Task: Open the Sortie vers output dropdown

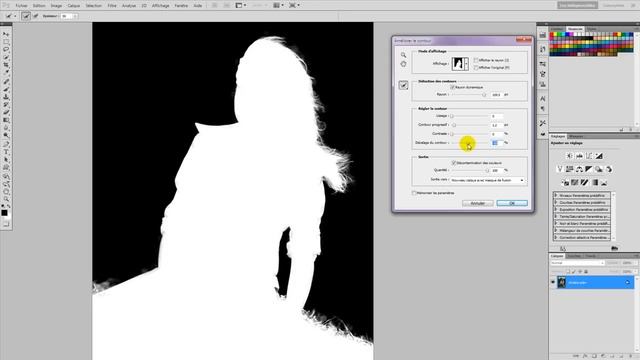Action: (x=487, y=180)
